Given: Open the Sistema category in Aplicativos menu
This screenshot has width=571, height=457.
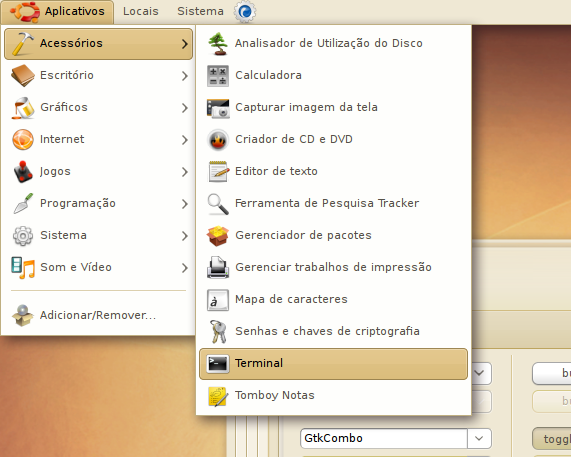Looking at the screenshot, I should click(98, 236).
